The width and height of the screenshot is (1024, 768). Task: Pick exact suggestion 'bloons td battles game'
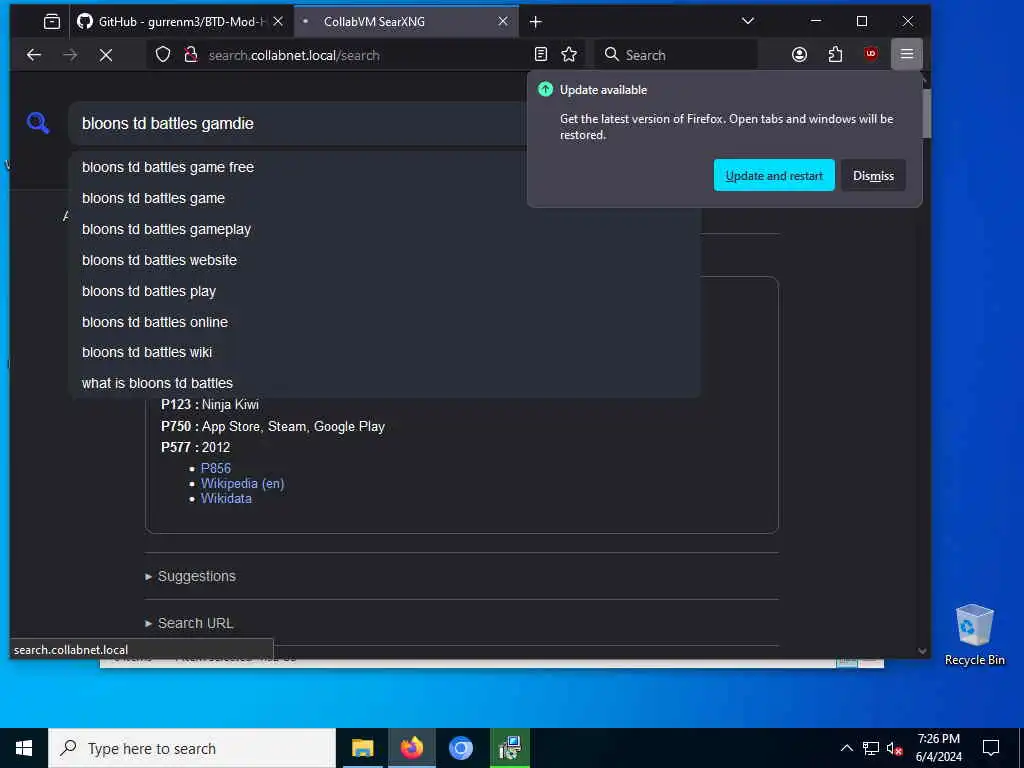[385, 198]
